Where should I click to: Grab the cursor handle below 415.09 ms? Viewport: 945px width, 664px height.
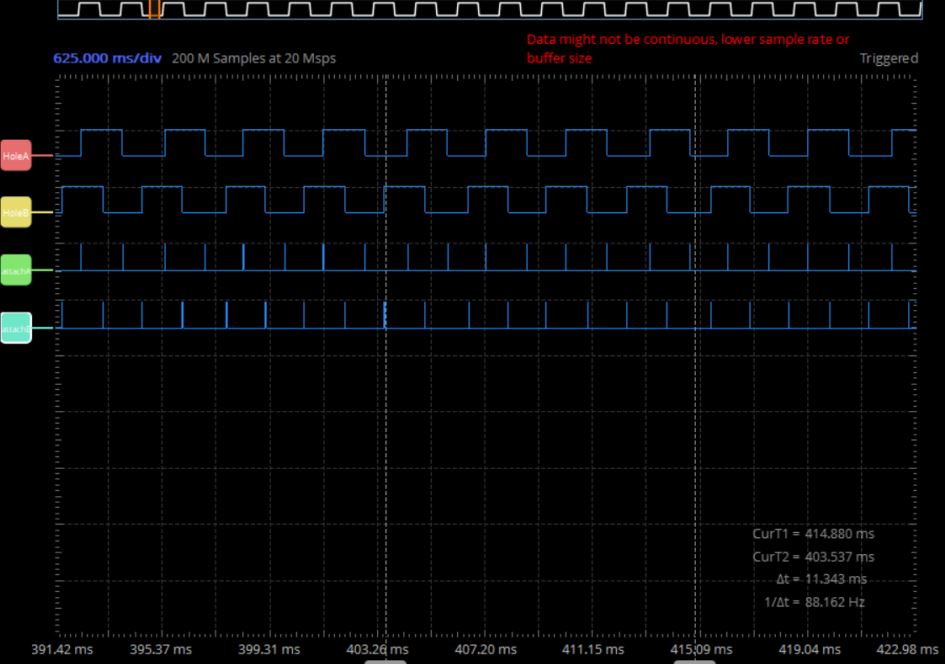click(699, 660)
